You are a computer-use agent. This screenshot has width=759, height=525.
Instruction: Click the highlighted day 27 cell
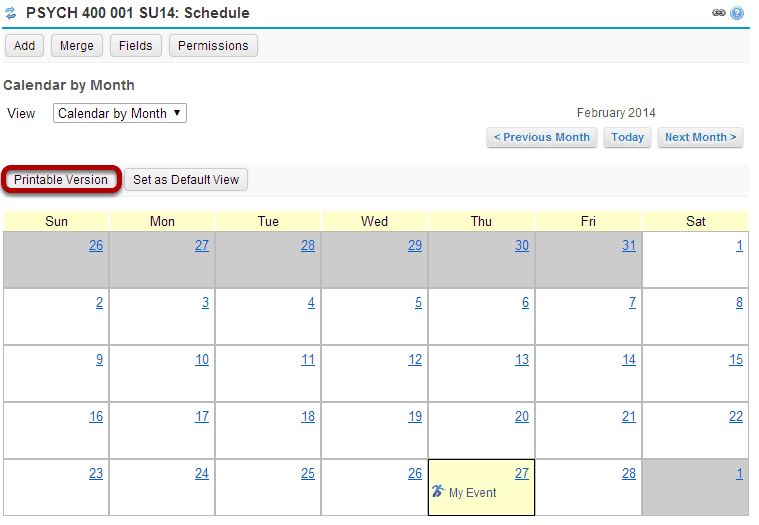tap(482, 487)
